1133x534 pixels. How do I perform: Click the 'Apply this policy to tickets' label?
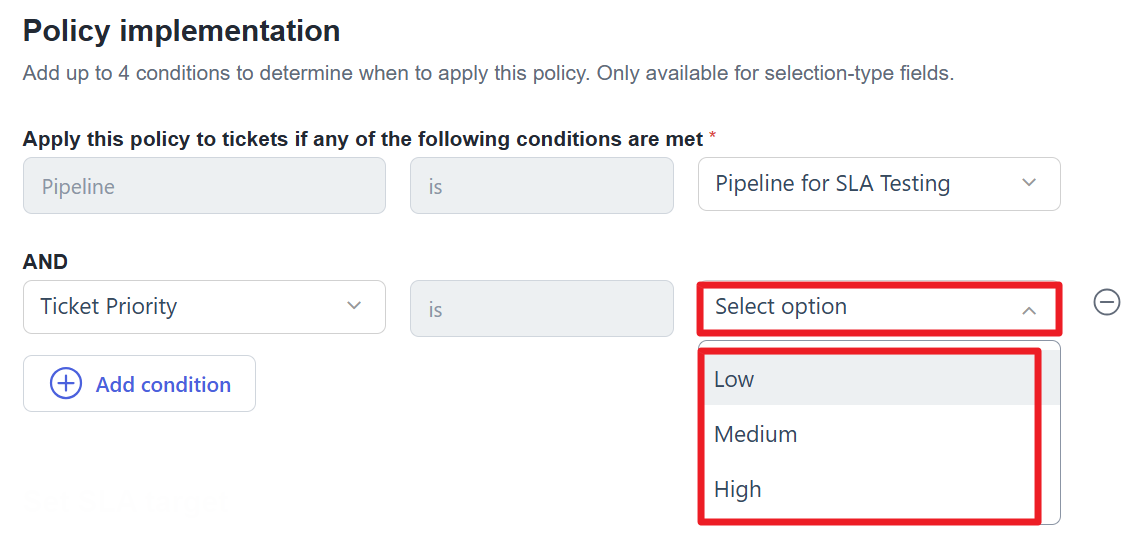click(x=363, y=139)
